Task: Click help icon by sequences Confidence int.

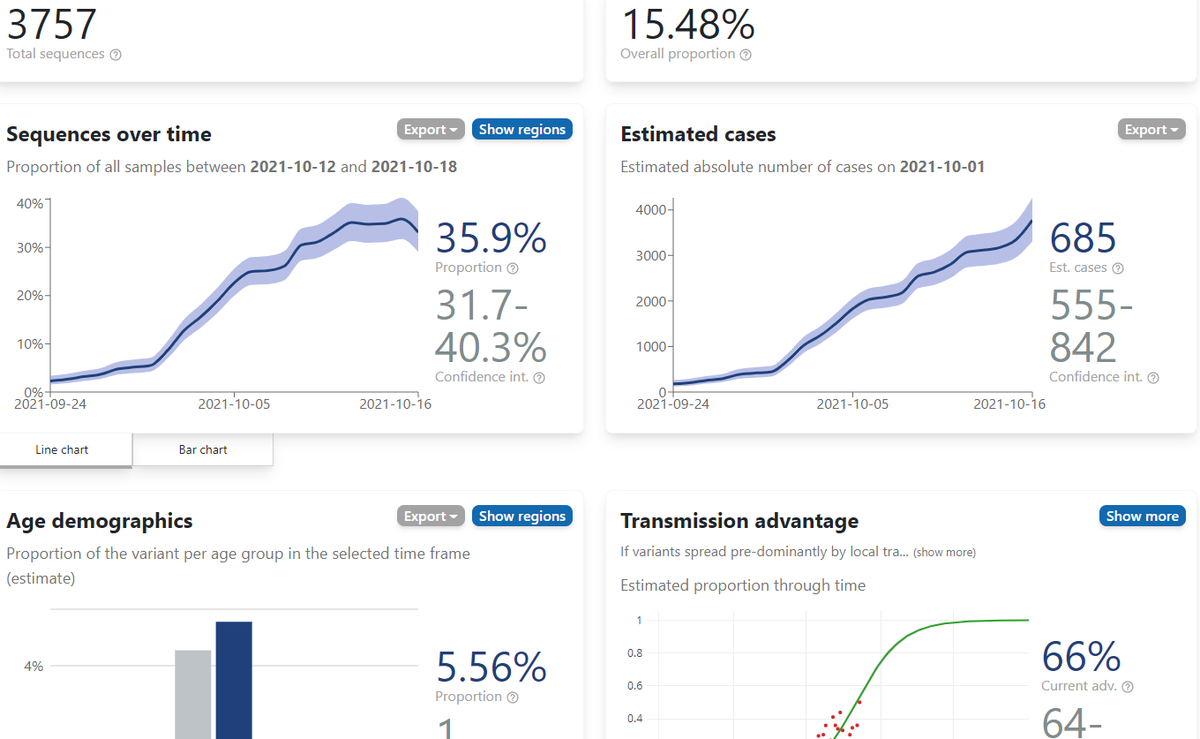Action: (x=540, y=378)
